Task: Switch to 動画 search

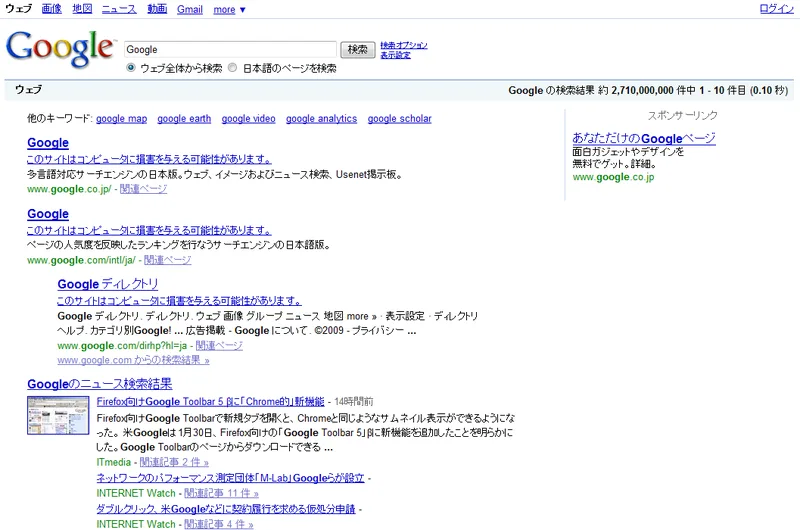Action: click(157, 9)
